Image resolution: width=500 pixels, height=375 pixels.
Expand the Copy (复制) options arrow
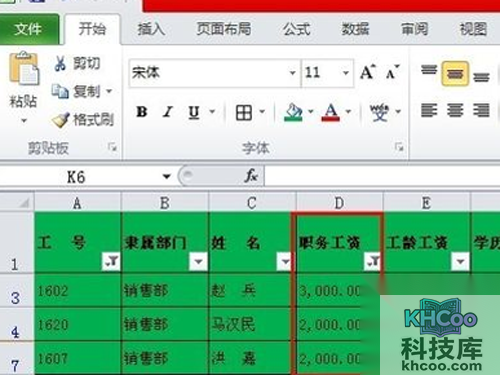[x=109, y=91]
